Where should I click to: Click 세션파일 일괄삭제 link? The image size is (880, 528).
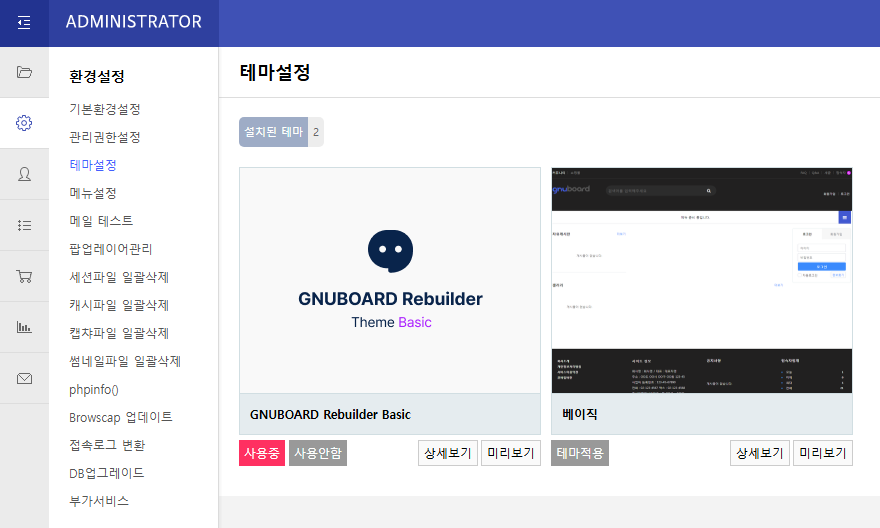pos(119,277)
